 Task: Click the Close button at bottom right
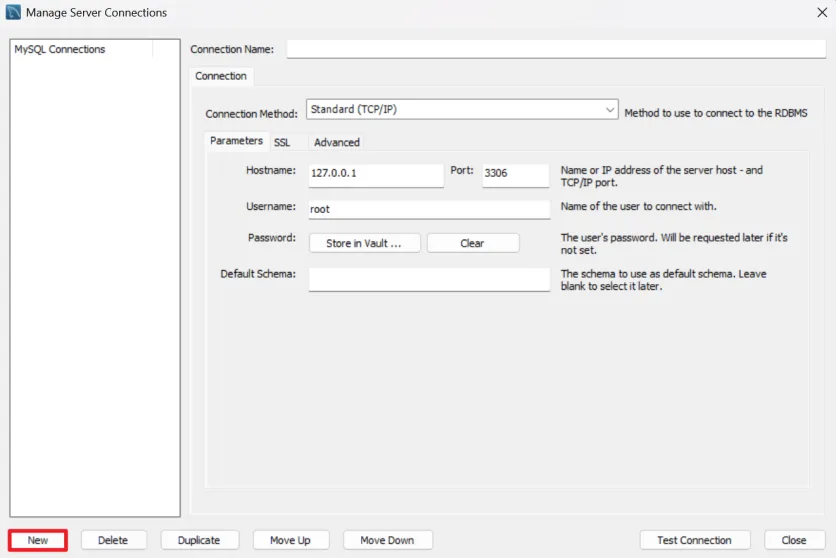[x=794, y=540]
